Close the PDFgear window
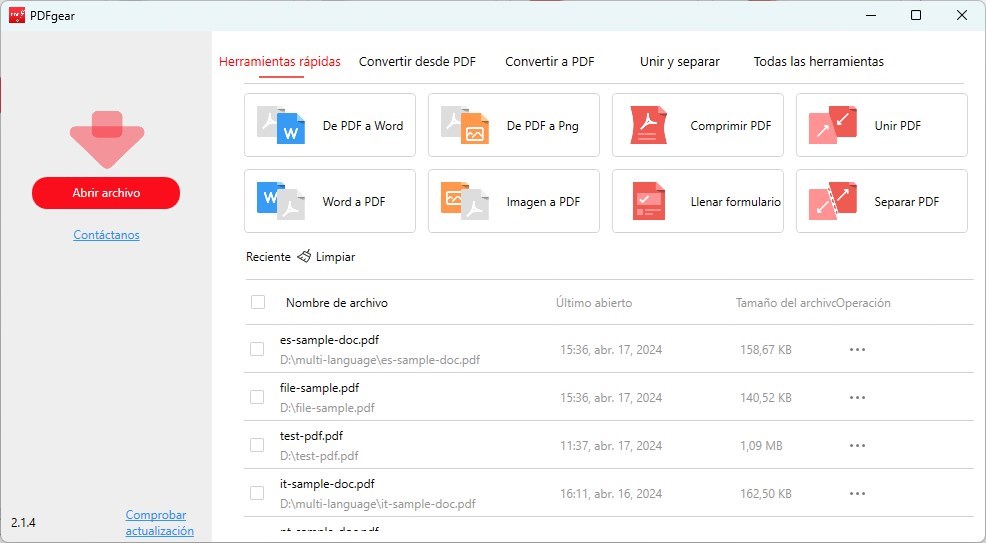986x543 pixels. pos(962,15)
